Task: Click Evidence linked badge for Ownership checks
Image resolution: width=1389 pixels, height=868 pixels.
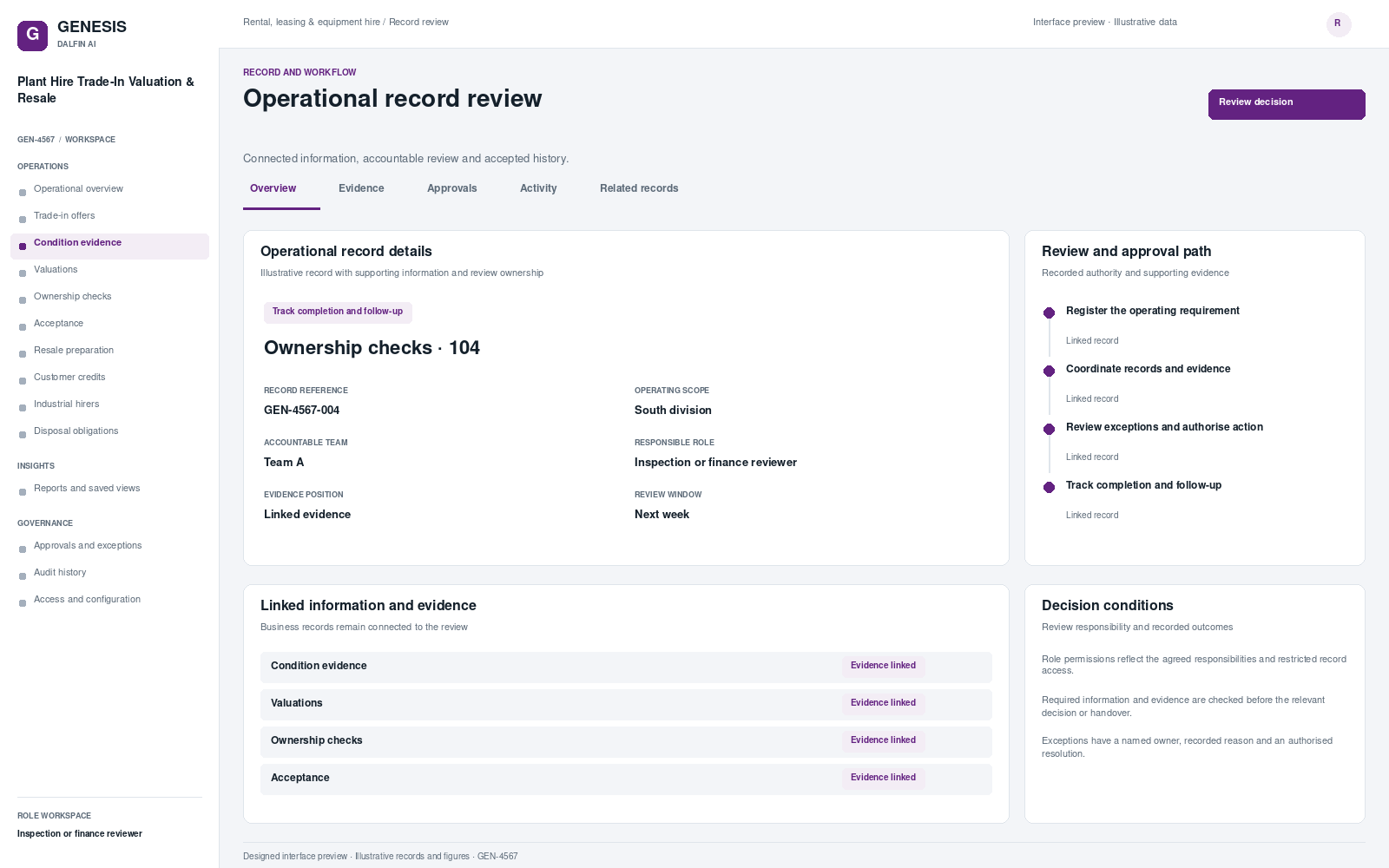Action: click(883, 740)
